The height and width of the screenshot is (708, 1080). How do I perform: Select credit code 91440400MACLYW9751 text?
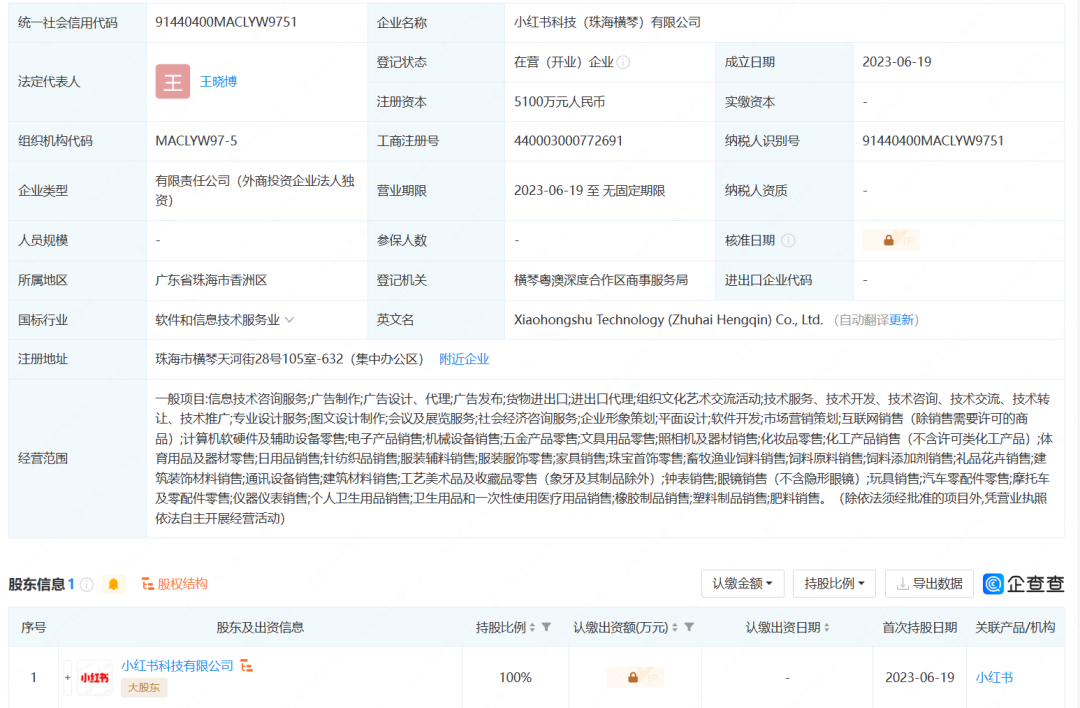tap(226, 22)
